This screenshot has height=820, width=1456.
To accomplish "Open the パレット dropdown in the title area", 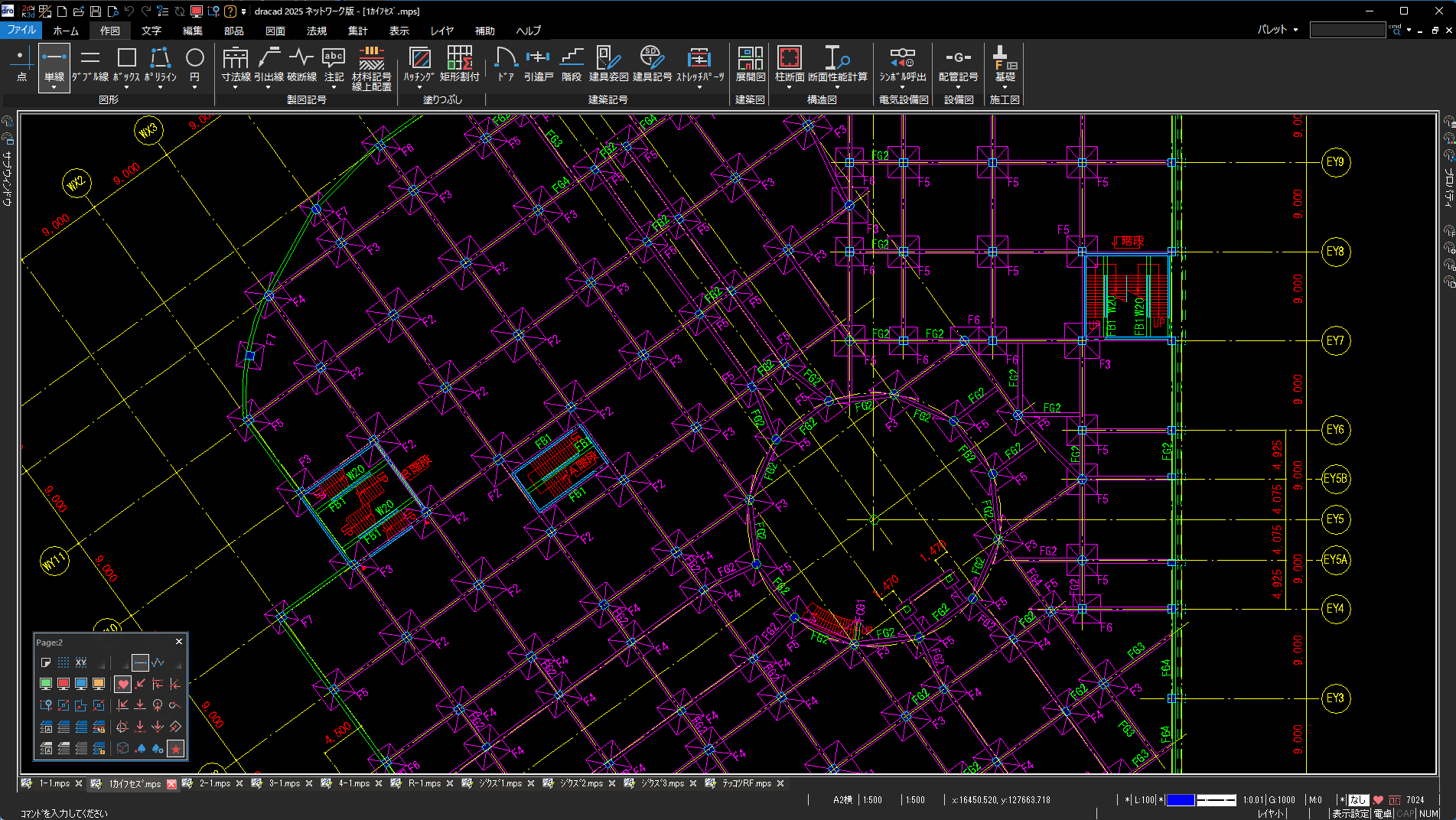I will point(1278,30).
